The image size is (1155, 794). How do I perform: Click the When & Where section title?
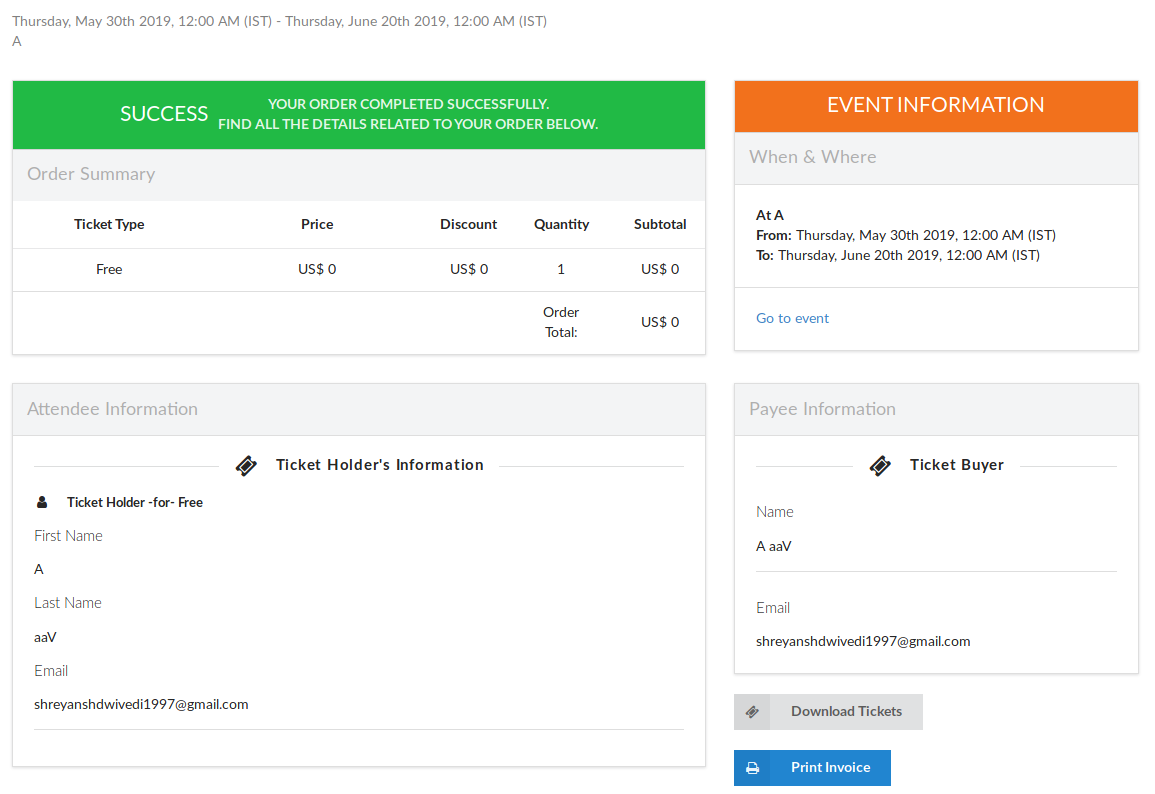pyautogui.click(x=812, y=156)
